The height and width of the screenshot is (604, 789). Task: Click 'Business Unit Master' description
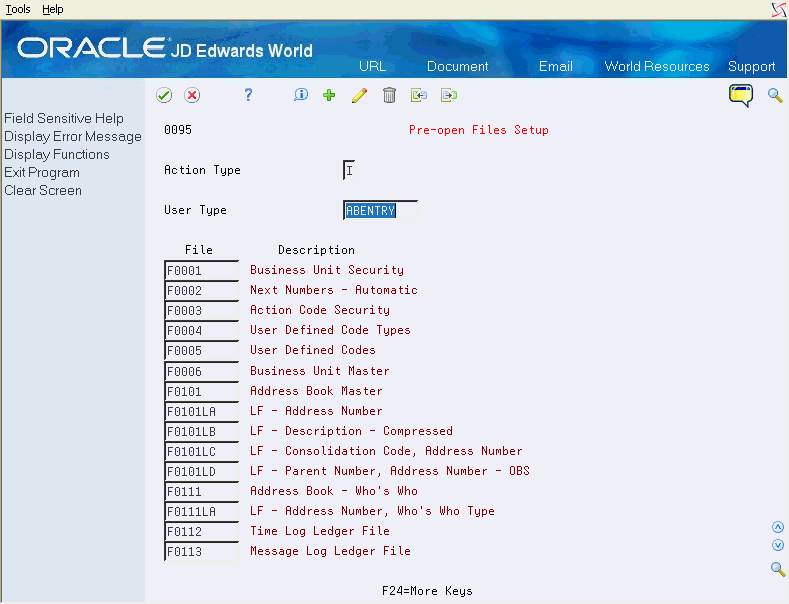(x=320, y=371)
